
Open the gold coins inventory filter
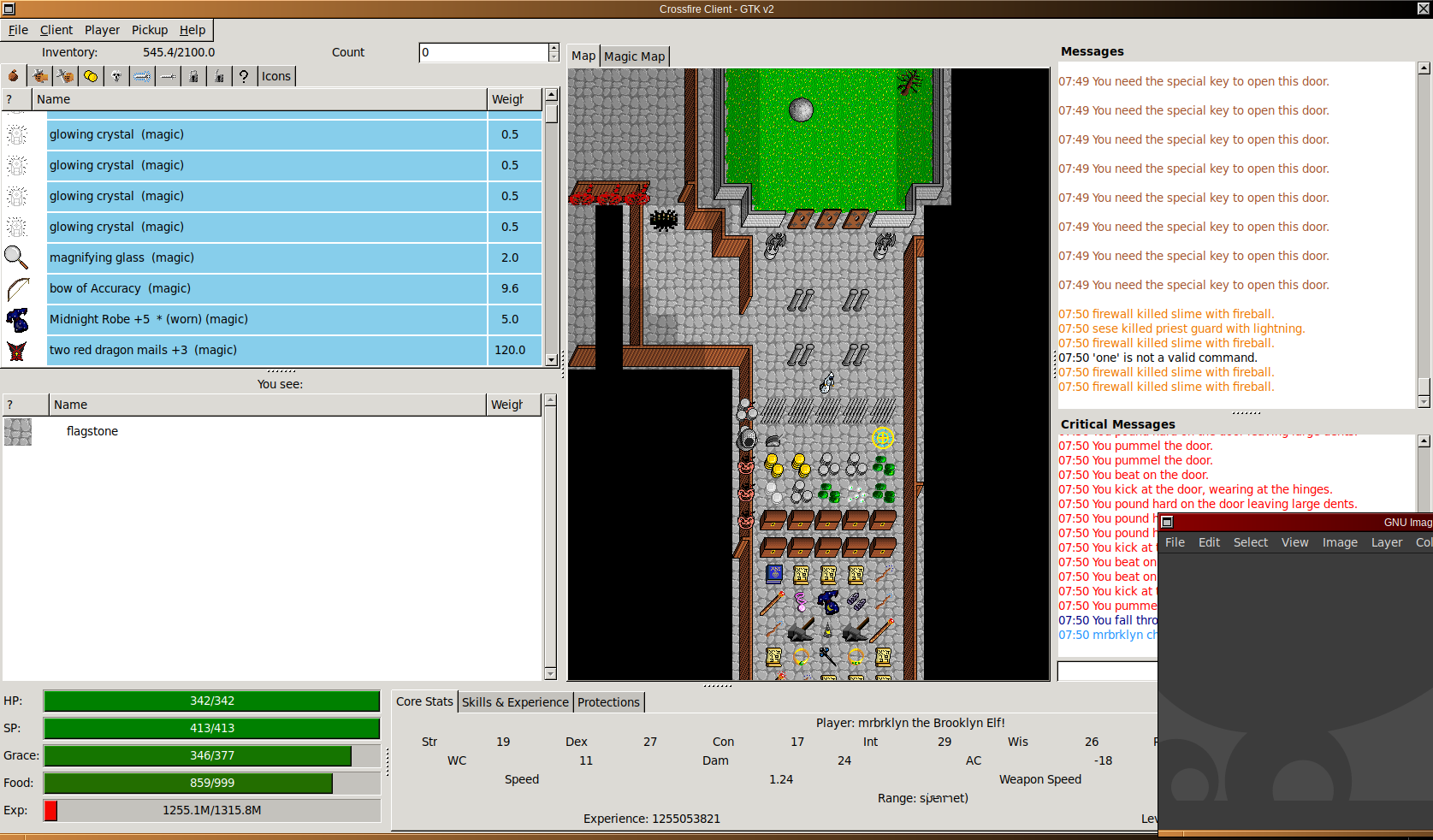click(x=91, y=76)
